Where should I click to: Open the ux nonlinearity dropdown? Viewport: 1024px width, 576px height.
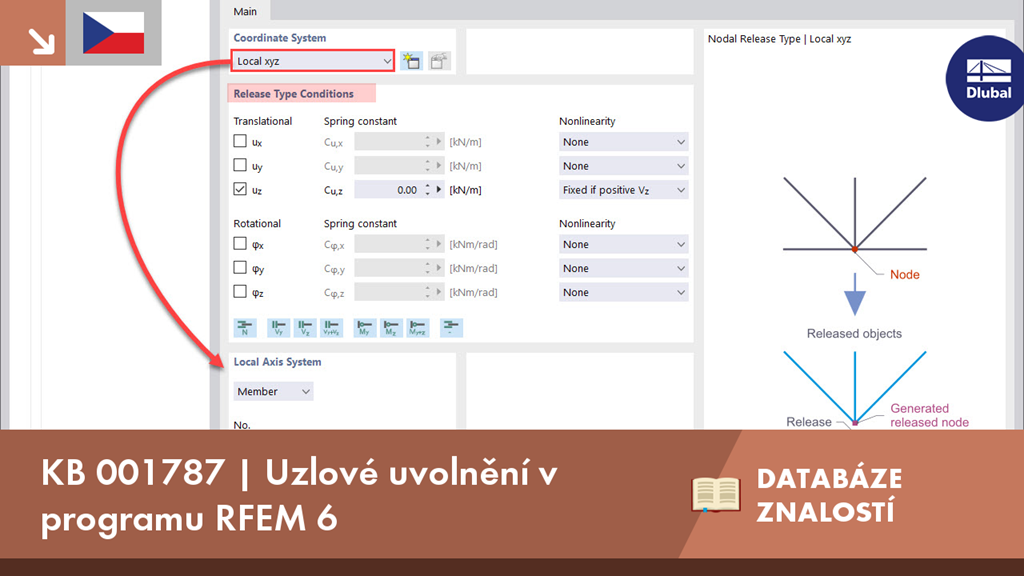click(x=623, y=142)
